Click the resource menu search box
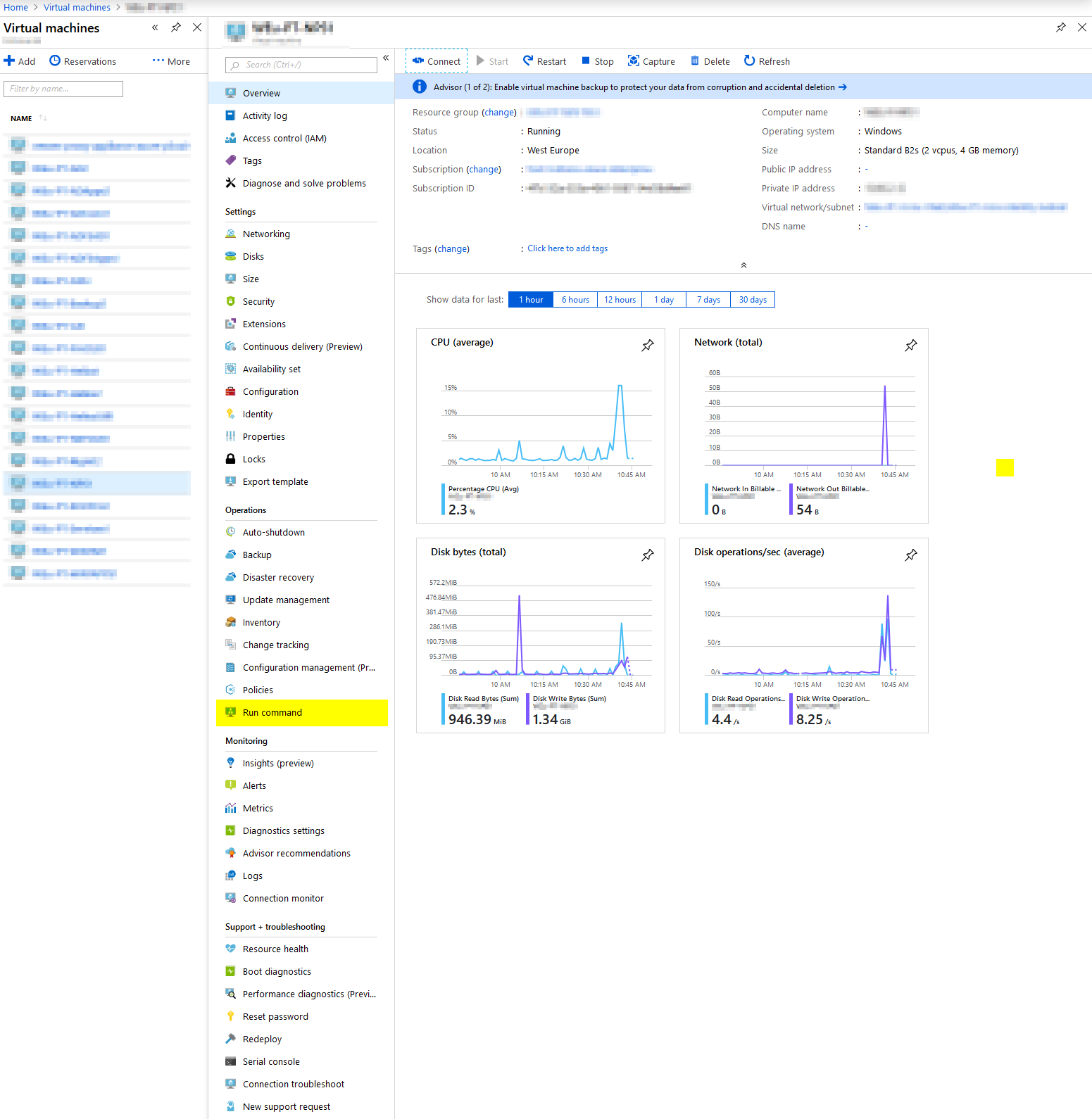Viewport: 1092px width, 1119px height. (301, 65)
